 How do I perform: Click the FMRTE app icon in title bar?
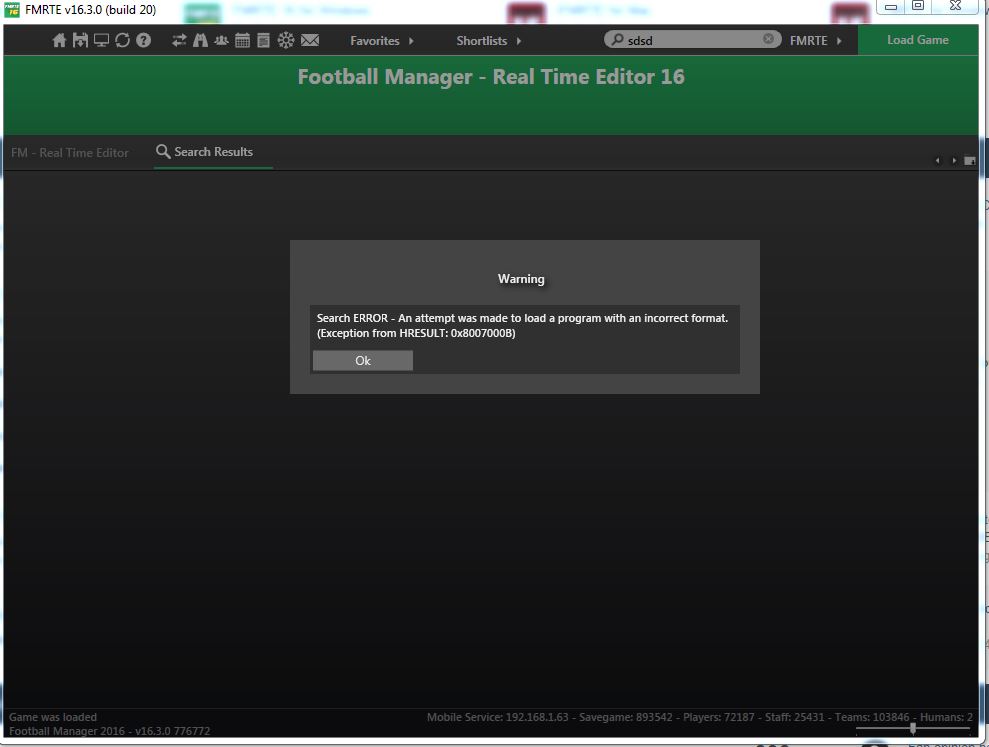11,9
